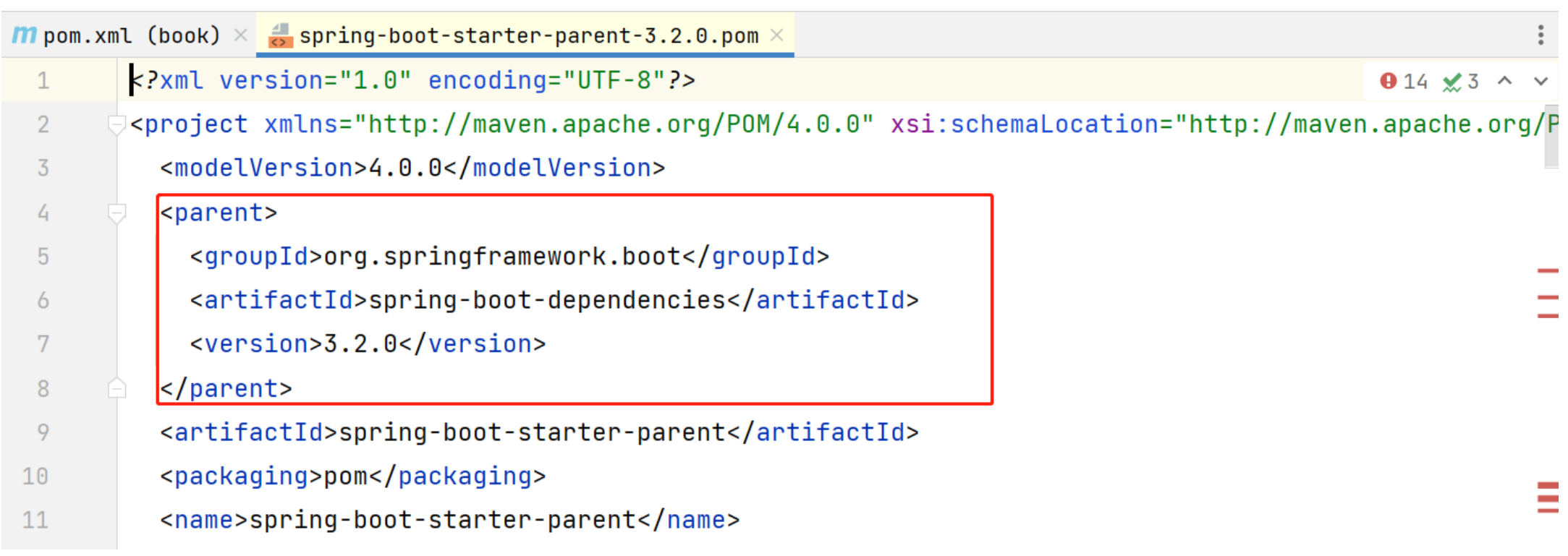Click the lowest error stripe mark on the scrollbar
The height and width of the screenshot is (556, 1568).
point(1548,511)
